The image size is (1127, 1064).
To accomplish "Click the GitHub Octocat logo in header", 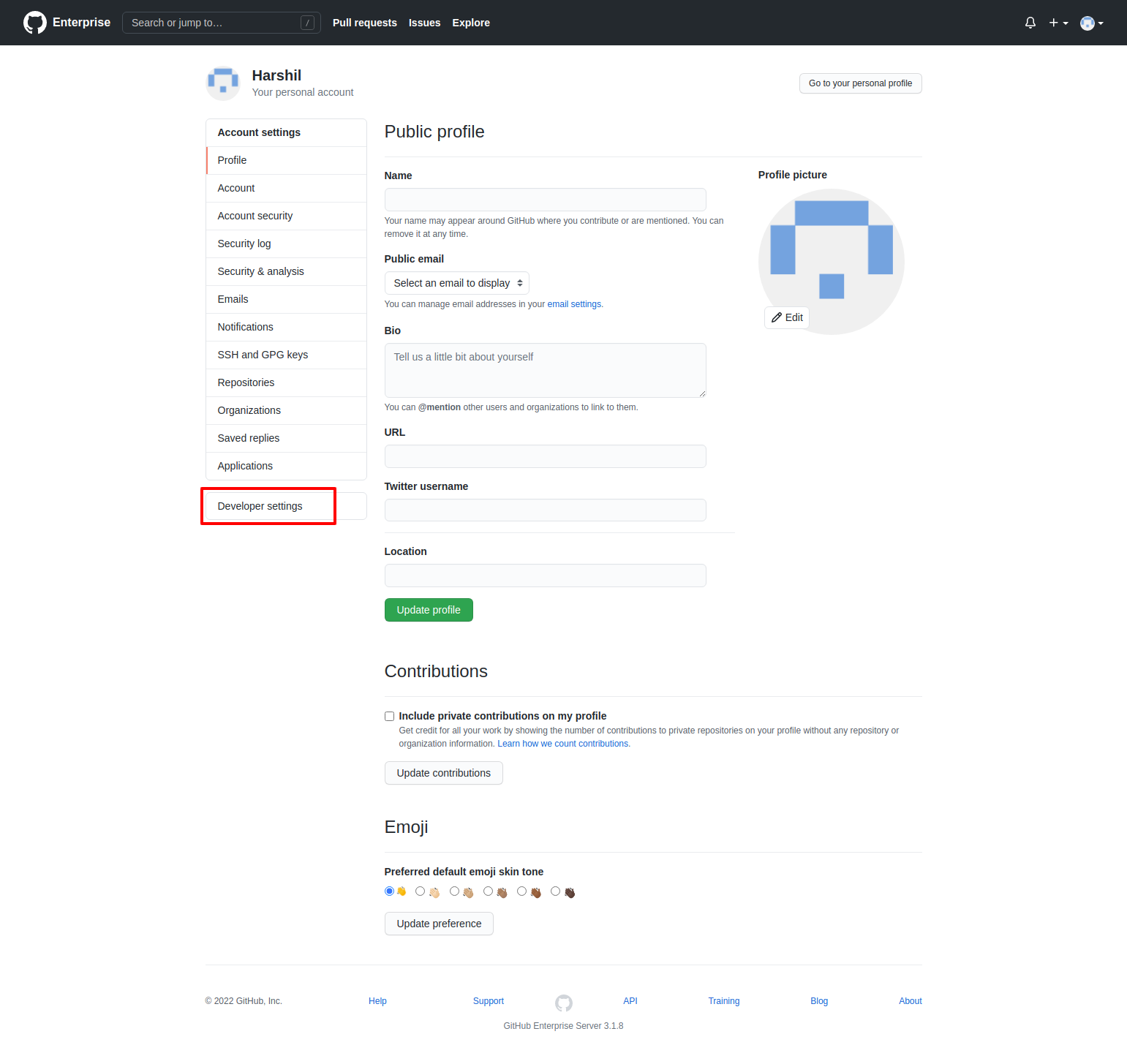I will point(34,23).
